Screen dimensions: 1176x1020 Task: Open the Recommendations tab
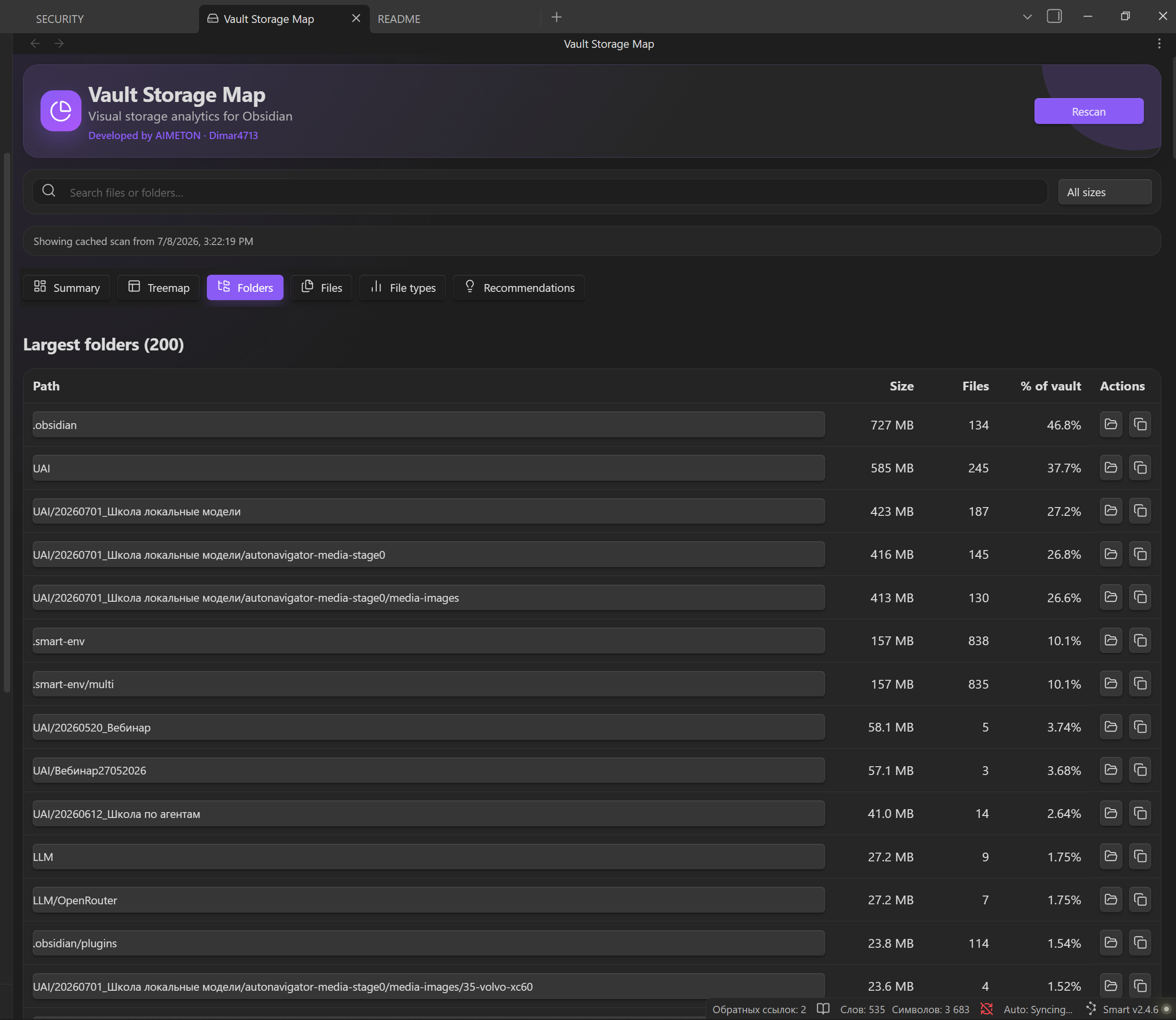coord(519,287)
